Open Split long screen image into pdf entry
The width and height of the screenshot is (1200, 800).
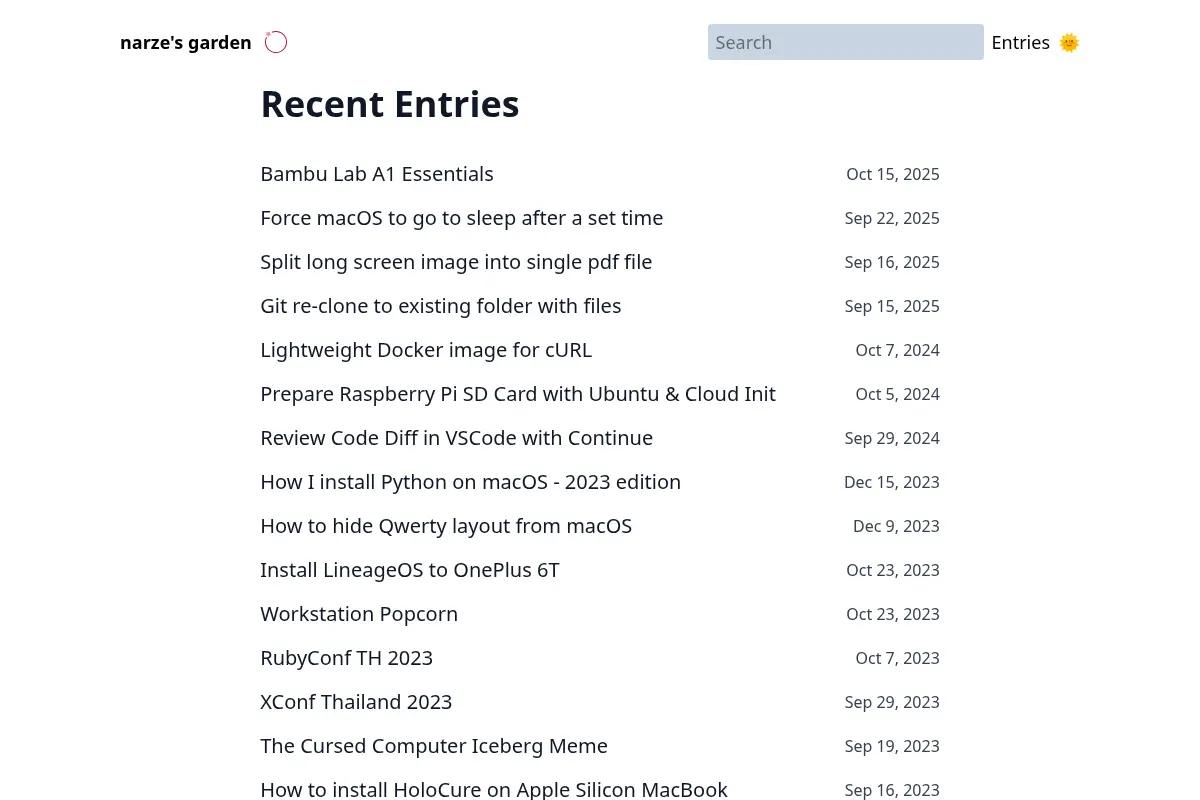click(456, 262)
